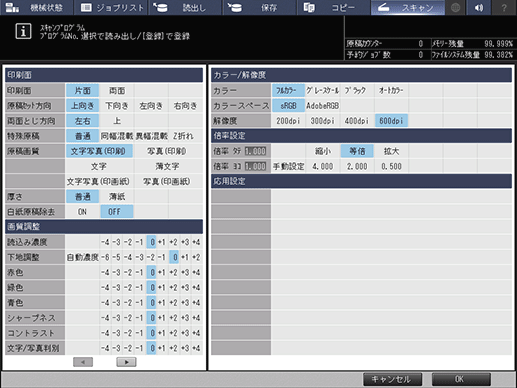The image size is (517, 388).
Task: Go to previous page with left arrow
Action: (83, 362)
